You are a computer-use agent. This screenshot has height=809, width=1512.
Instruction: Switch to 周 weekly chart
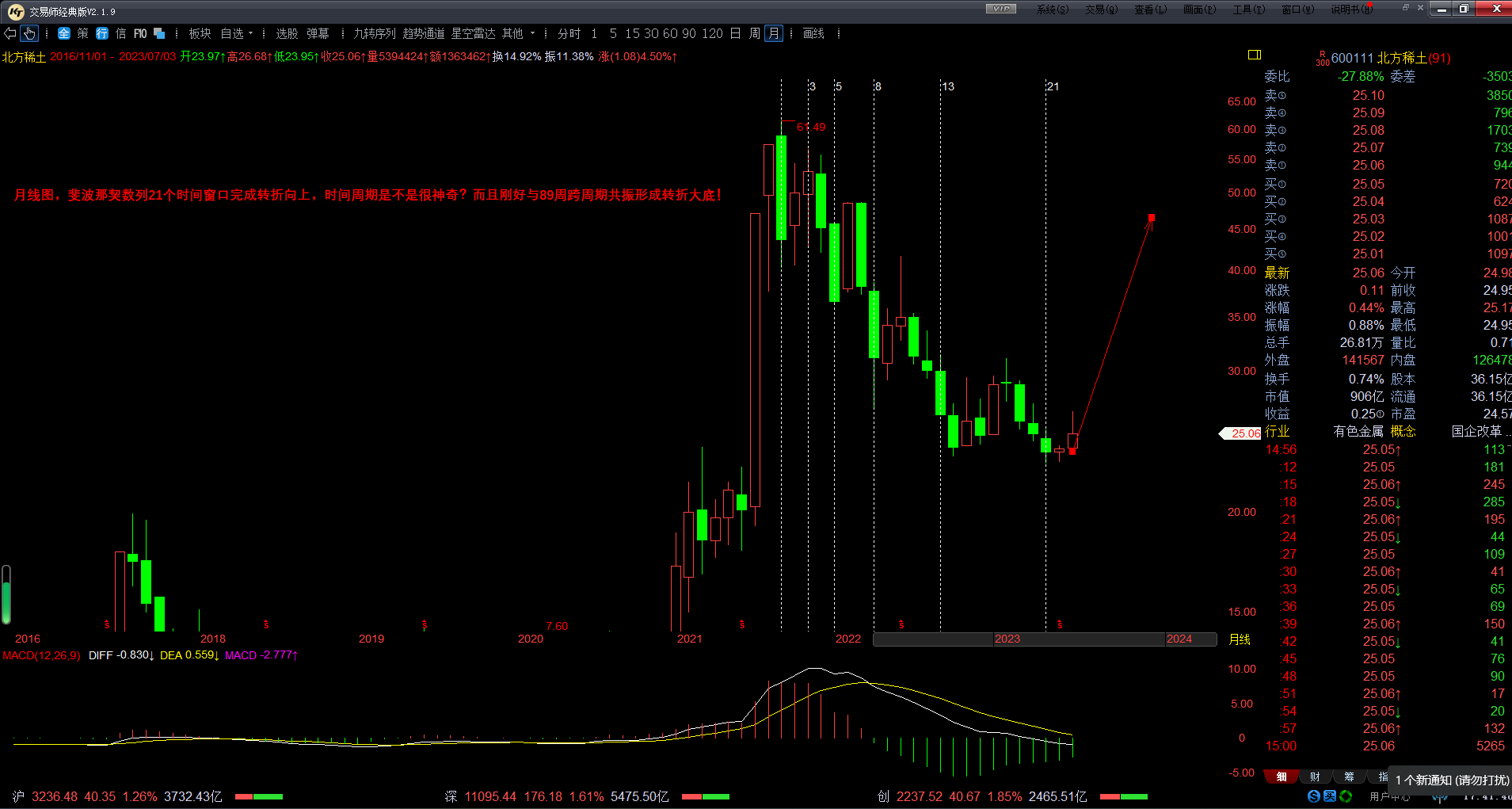(x=755, y=33)
